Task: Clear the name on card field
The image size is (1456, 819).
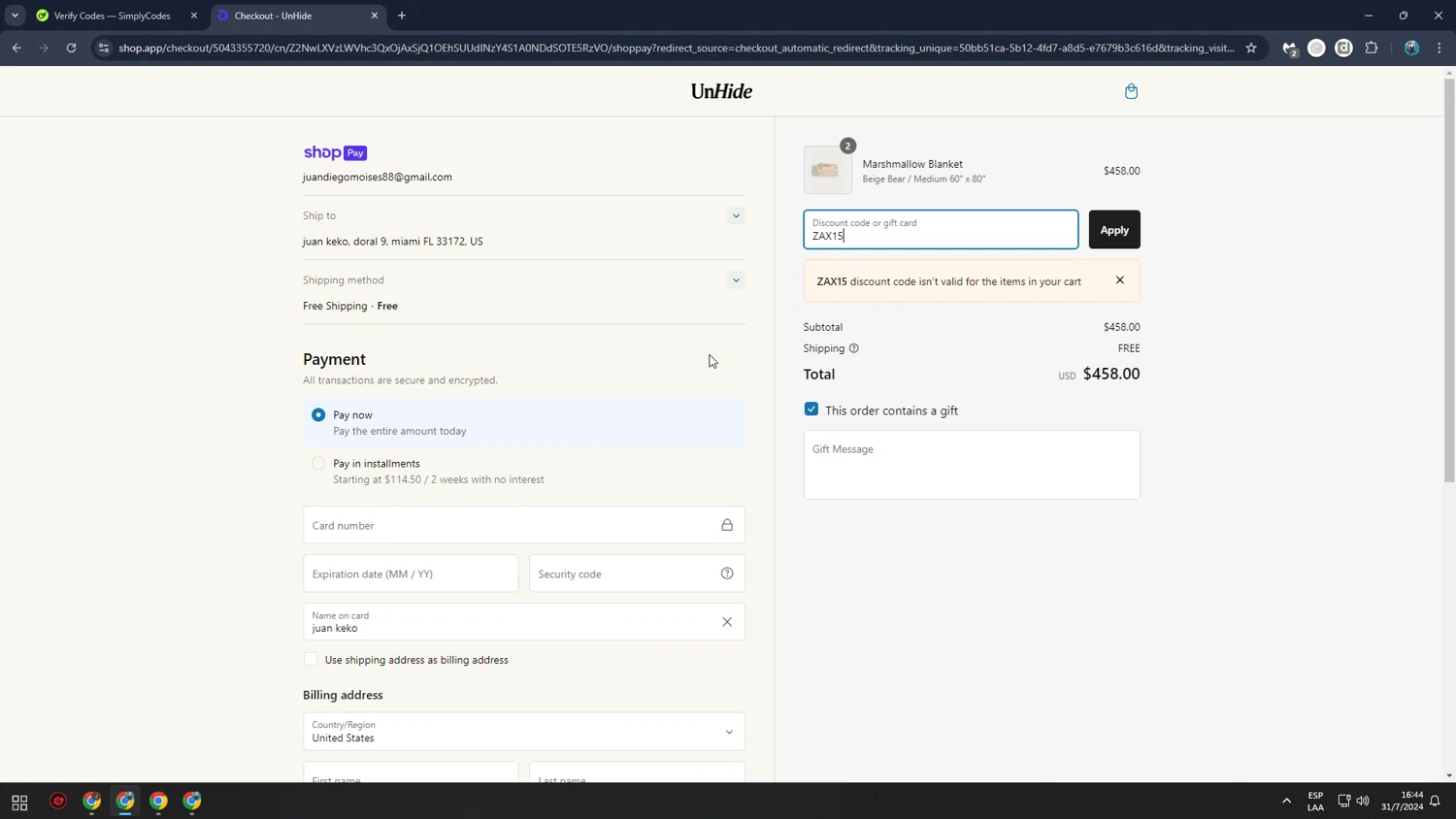Action: click(727, 622)
